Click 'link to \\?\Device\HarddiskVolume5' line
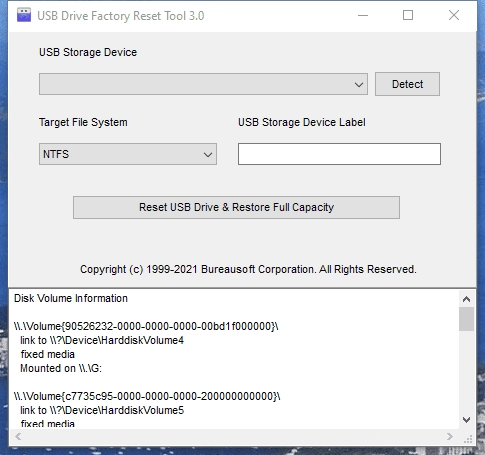 [102, 410]
